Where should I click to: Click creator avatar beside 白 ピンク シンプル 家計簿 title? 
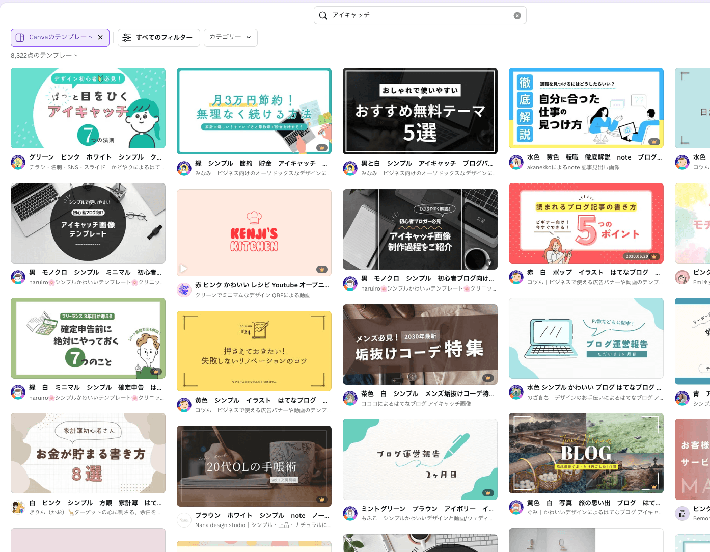[18, 507]
